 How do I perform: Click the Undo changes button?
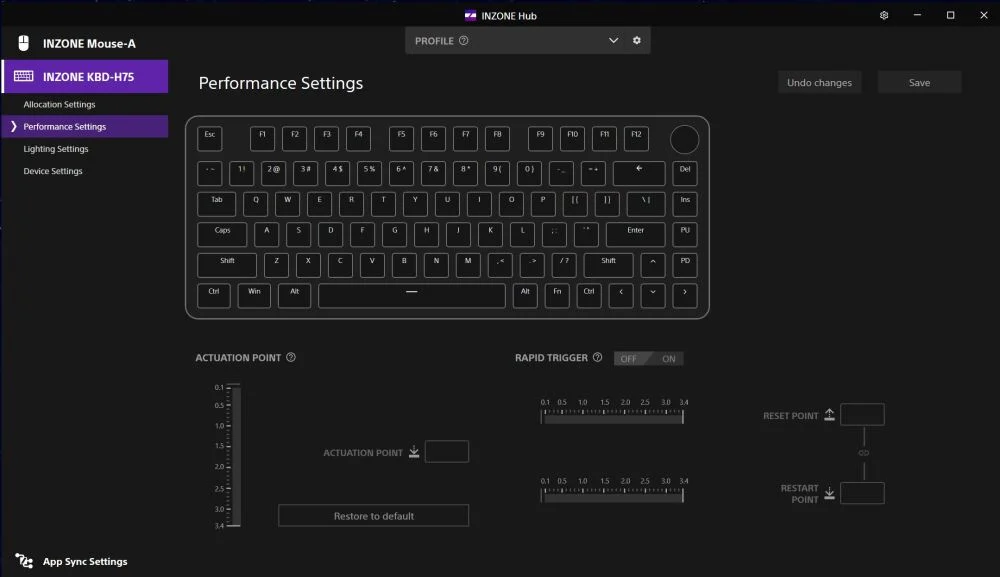pyautogui.click(x=819, y=82)
